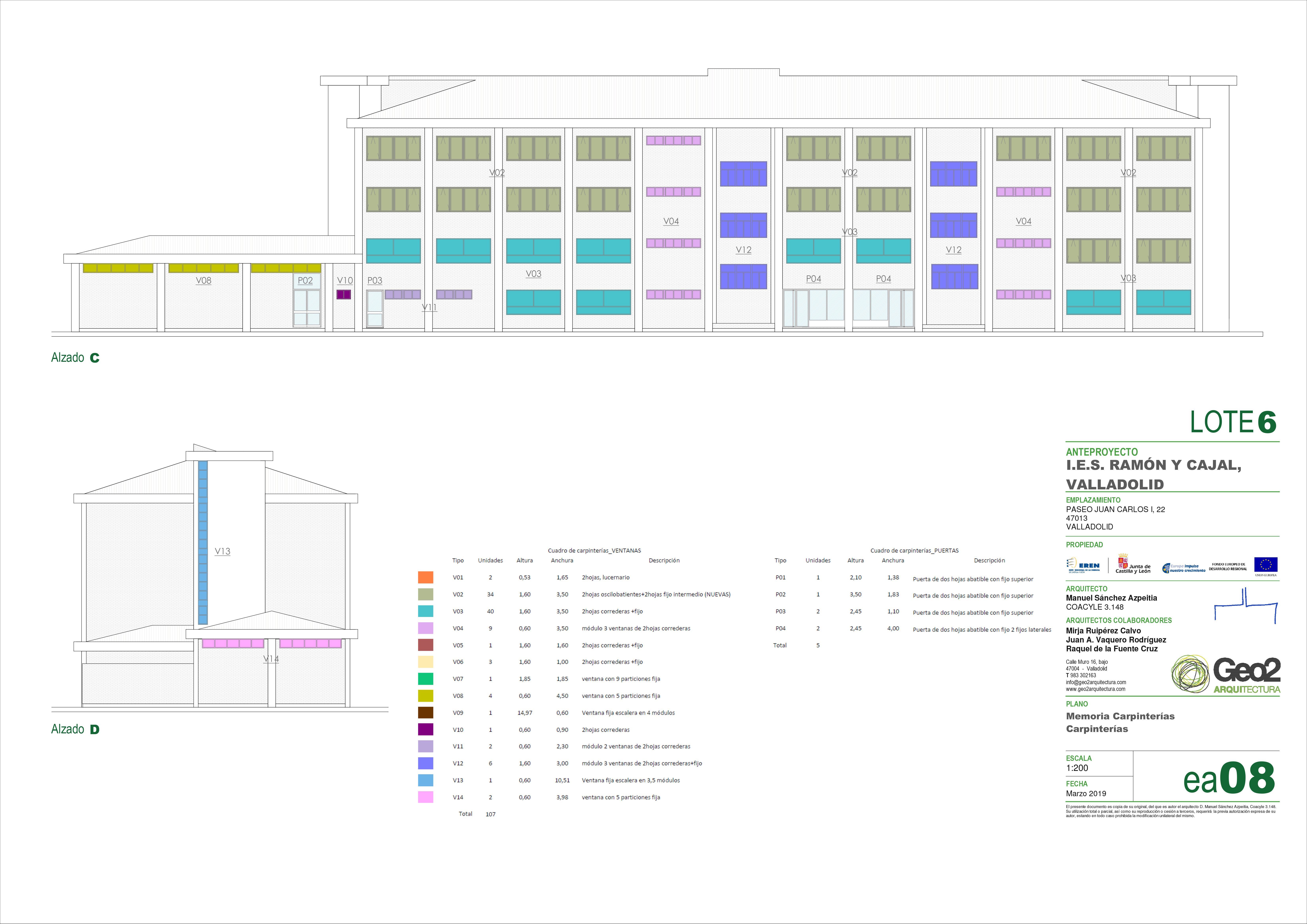Image resolution: width=1307 pixels, height=924 pixels.
Task: Select the tall blue V13 staircase window strip
Action: (x=203, y=542)
